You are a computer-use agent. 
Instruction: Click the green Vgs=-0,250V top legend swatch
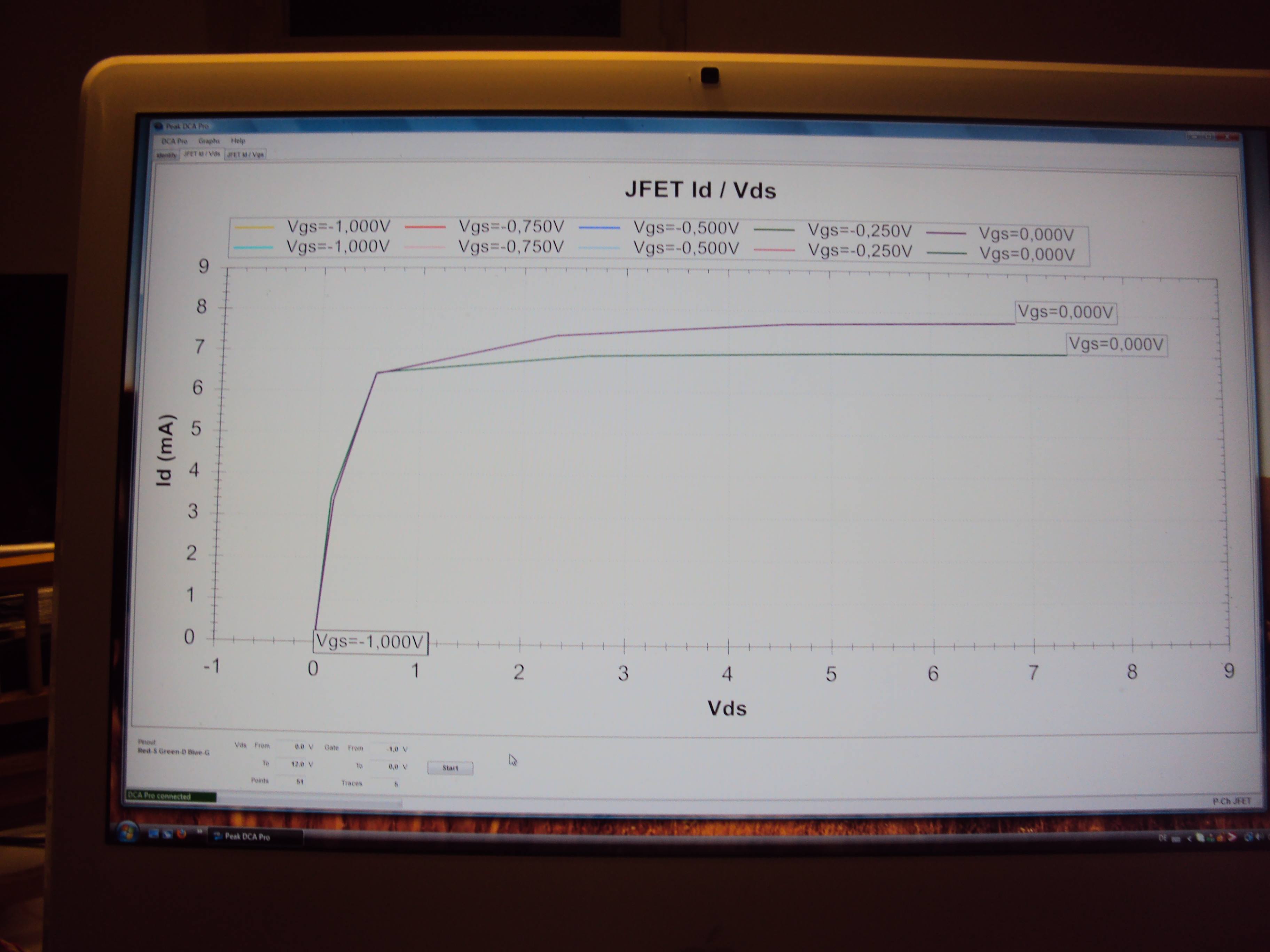pyautogui.click(x=773, y=230)
